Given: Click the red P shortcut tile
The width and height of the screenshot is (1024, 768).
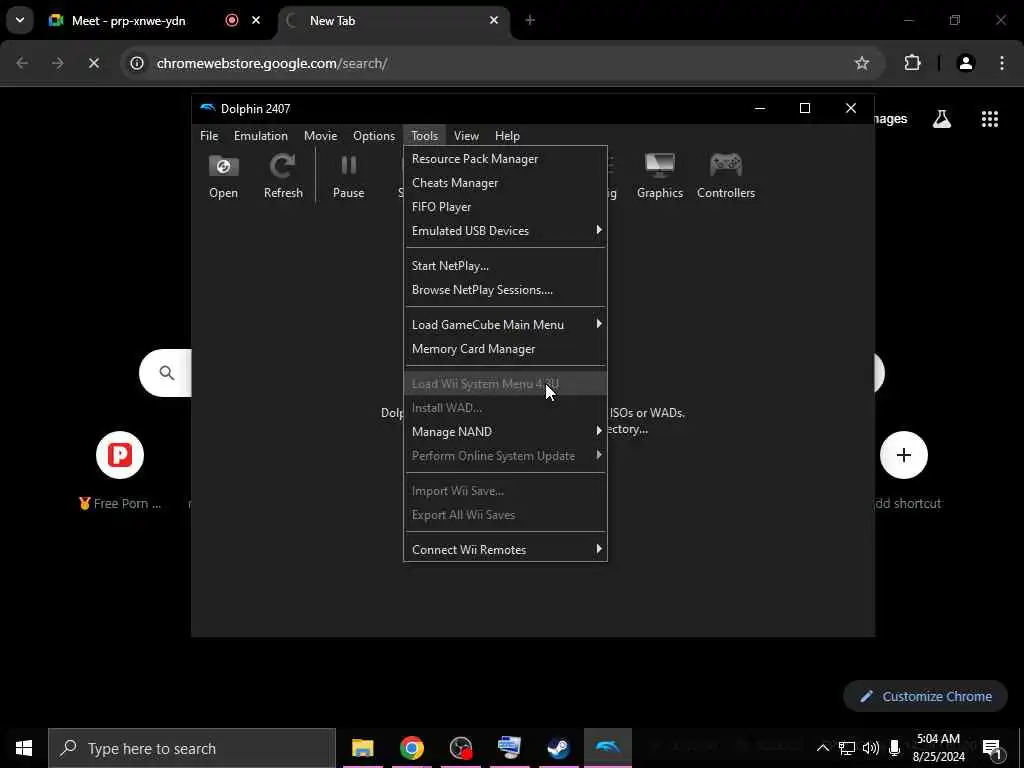Looking at the screenshot, I should coord(120,455).
